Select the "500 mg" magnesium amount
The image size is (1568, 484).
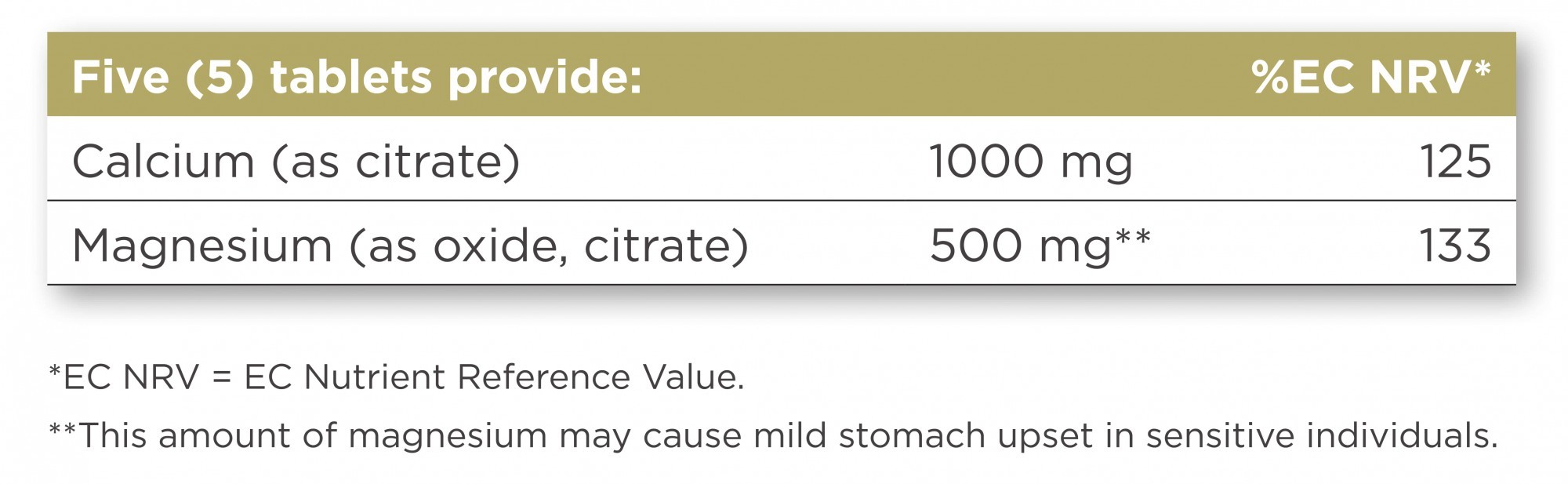[x=1020, y=246]
